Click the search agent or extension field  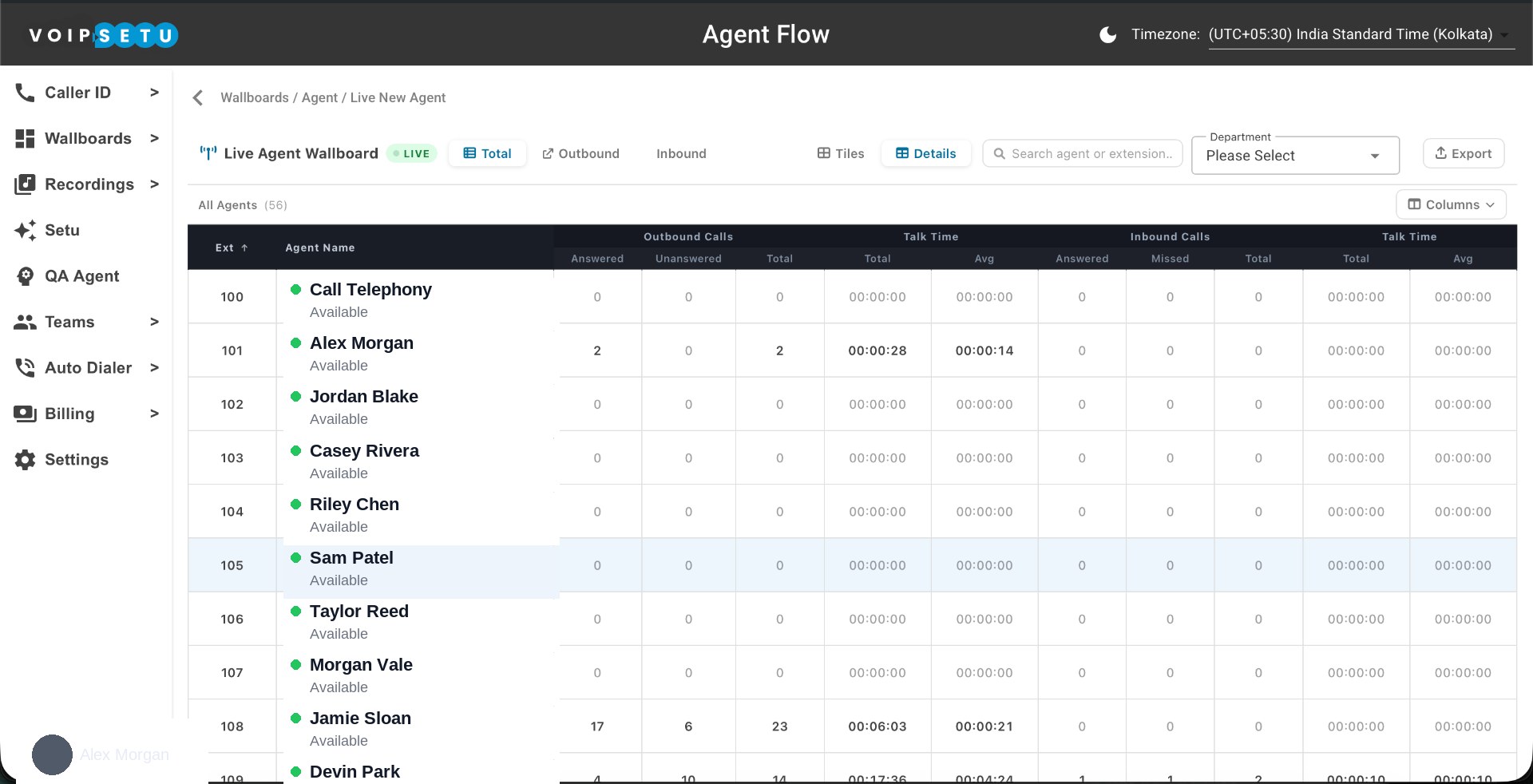(1082, 153)
